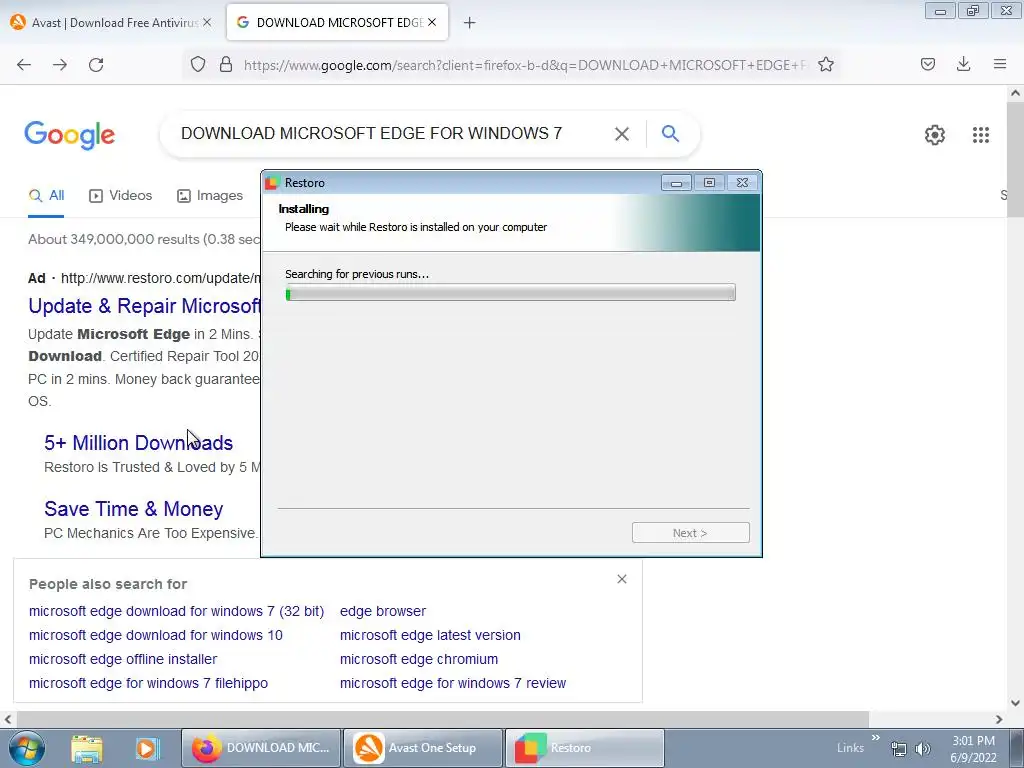Click the Restoro logo in installer title bar
This screenshot has width=1024, height=768.
pos(272,183)
